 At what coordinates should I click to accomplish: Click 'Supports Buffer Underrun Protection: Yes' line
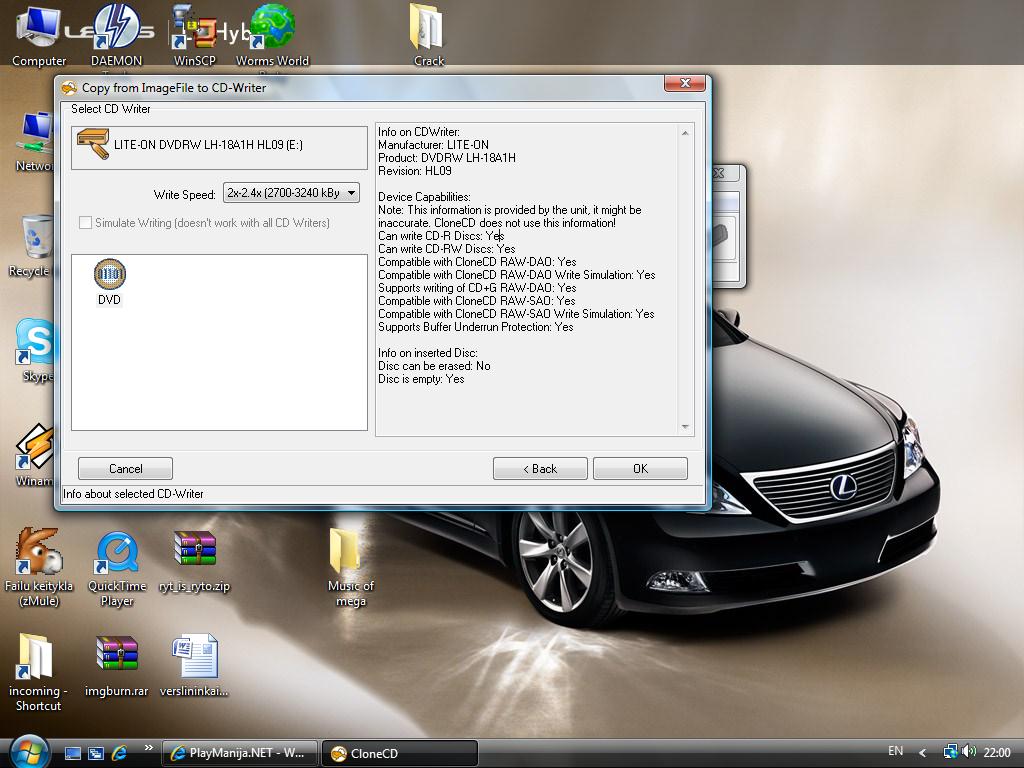pyautogui.click(x=475, y=327)
